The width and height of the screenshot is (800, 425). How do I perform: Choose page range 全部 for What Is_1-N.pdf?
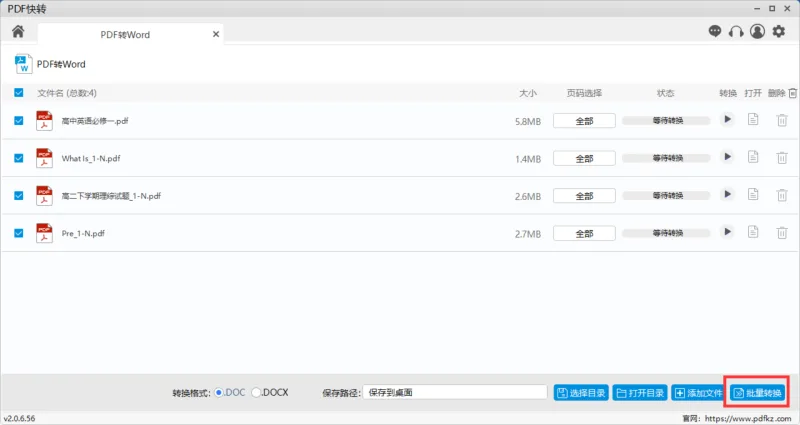(584, 159)
